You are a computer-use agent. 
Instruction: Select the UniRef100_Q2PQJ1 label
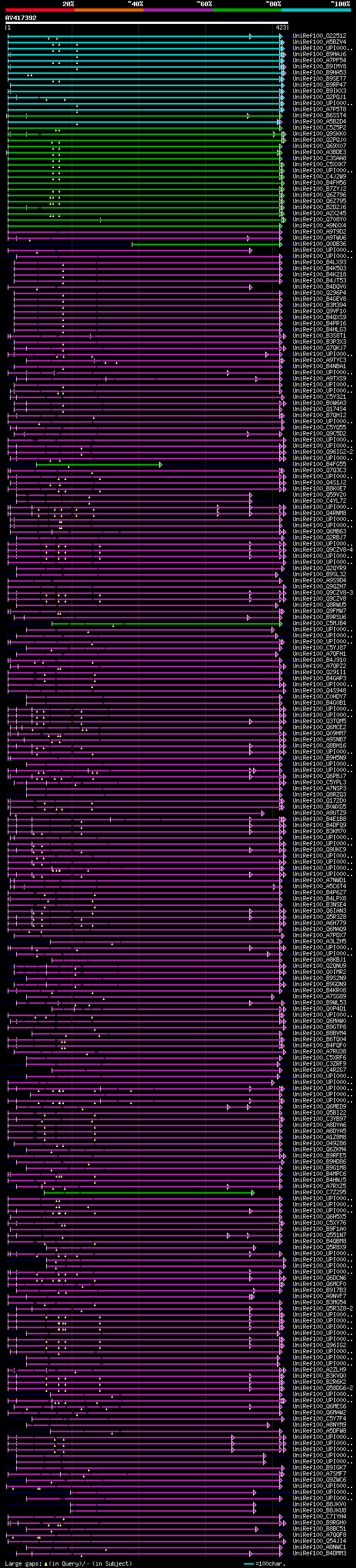[319, 97]
